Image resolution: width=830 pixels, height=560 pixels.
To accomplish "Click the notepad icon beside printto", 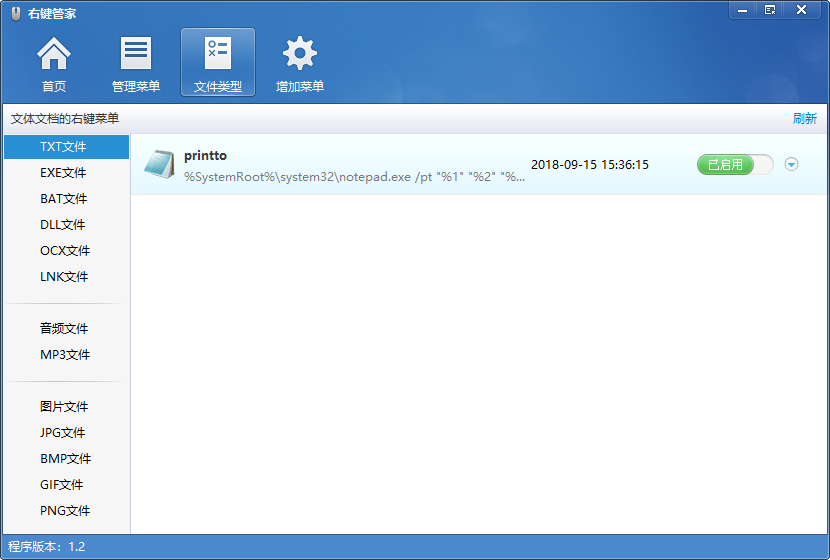I will click(x=159, y=165).
